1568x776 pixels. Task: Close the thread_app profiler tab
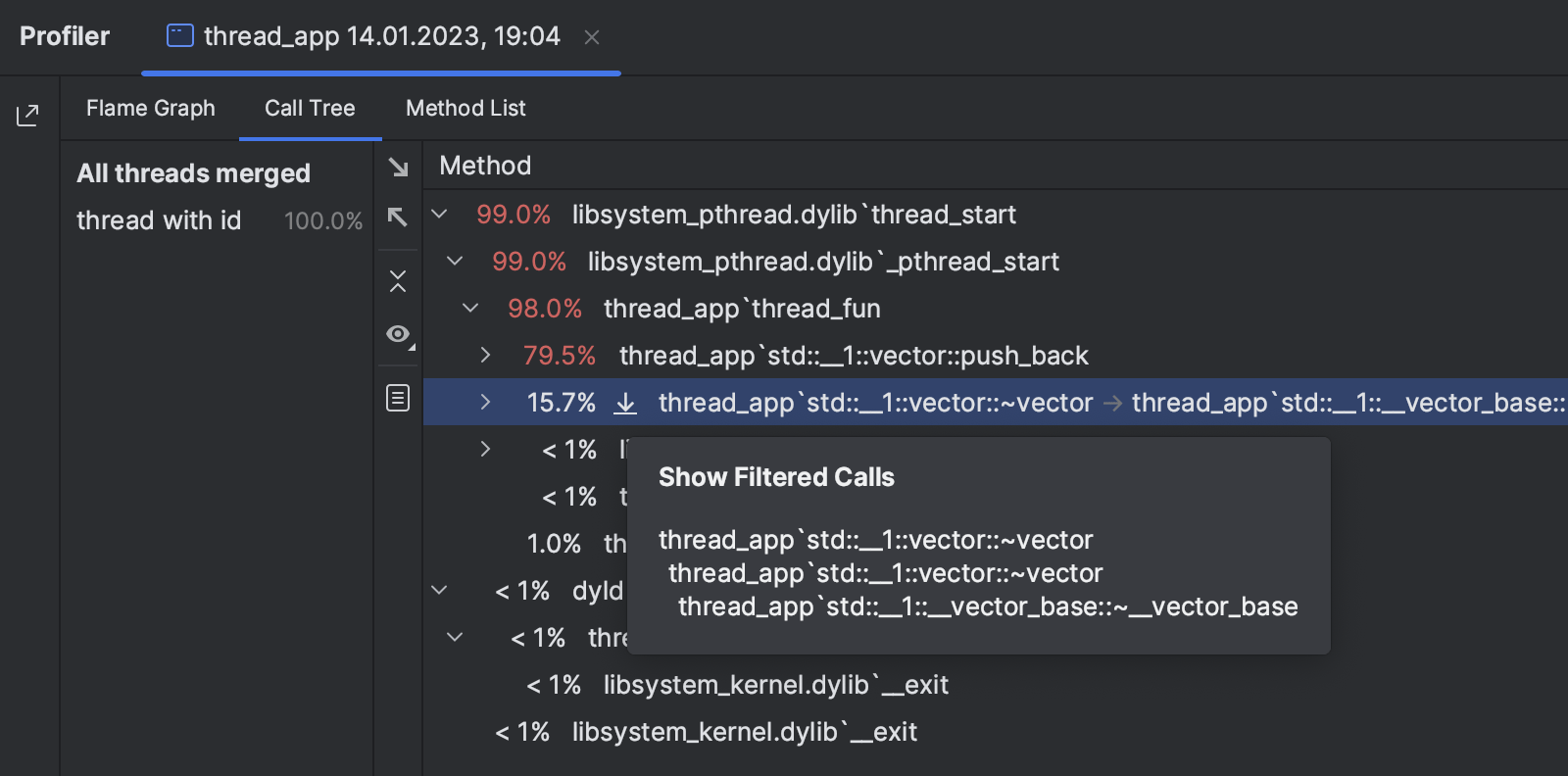(592, 37)
